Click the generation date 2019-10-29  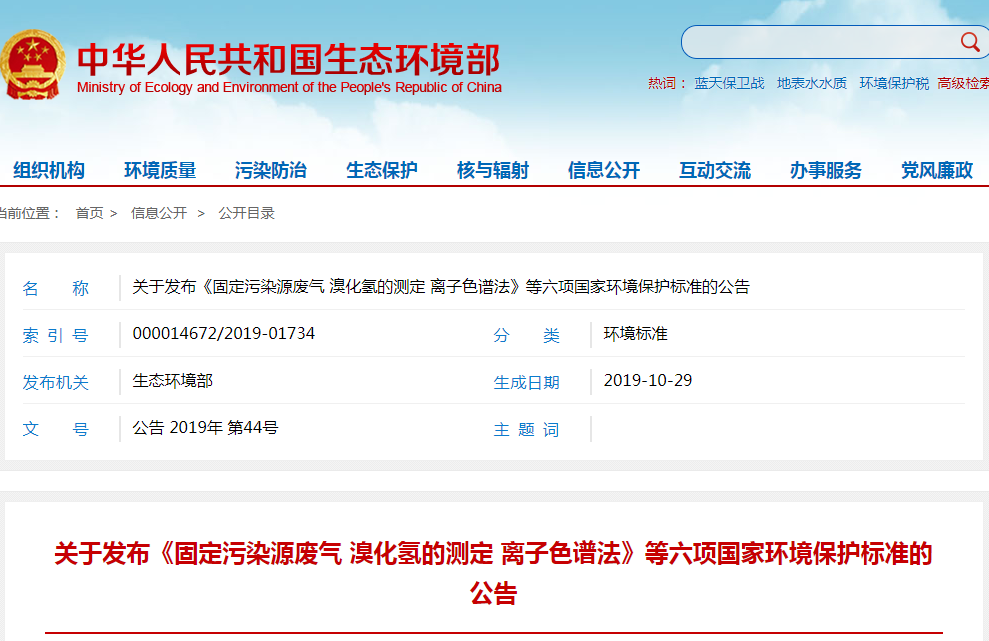[x=648, y=380]
